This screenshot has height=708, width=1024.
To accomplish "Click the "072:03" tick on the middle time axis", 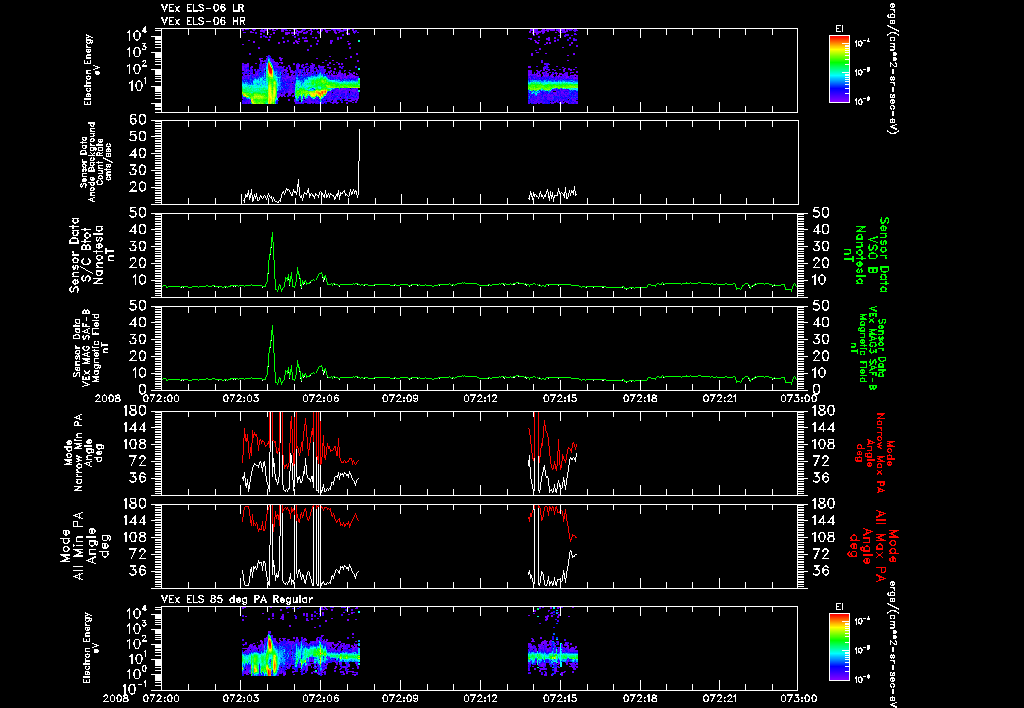I will (240, 398).
